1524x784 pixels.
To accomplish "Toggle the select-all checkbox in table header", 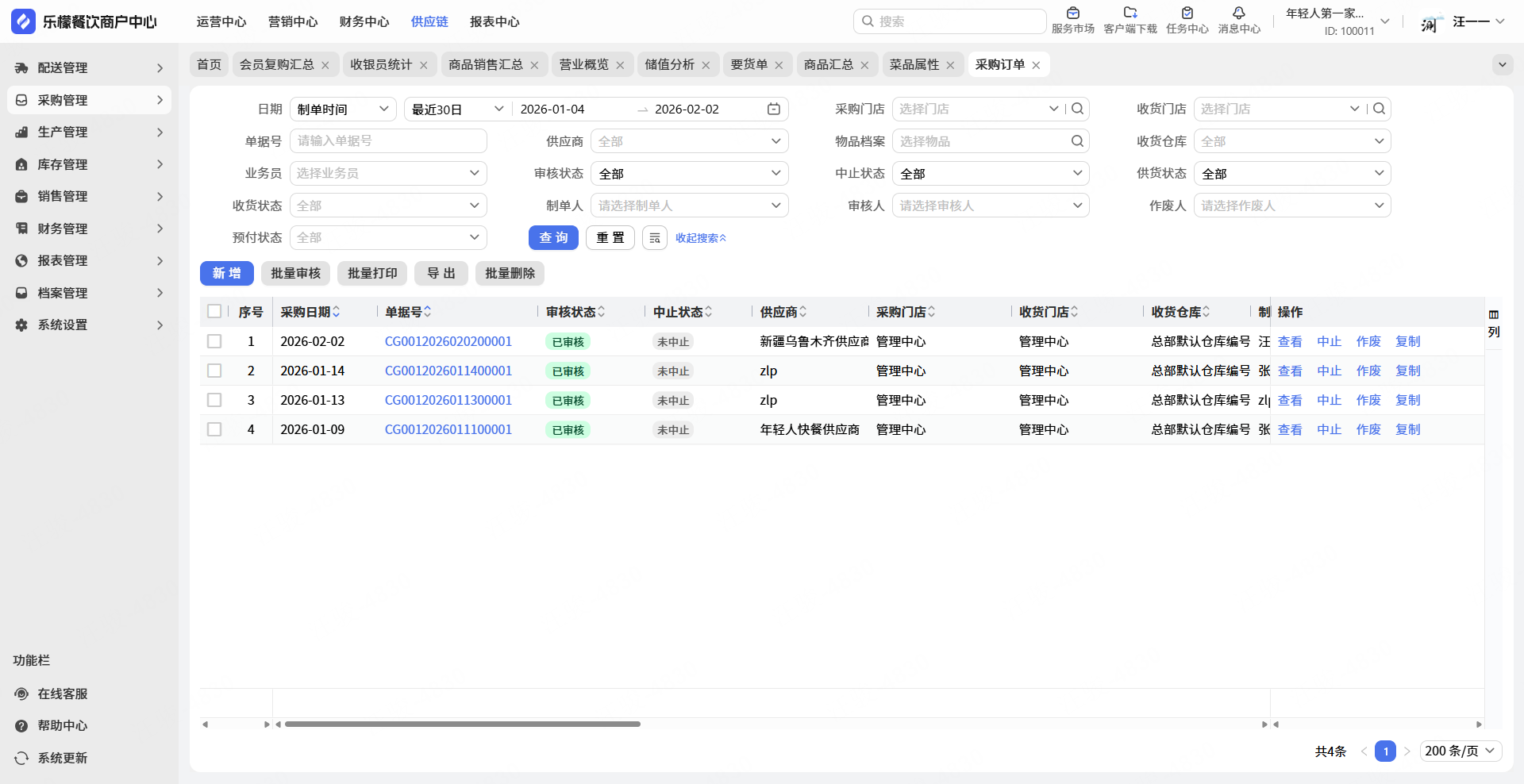I will tap(214, 312).
